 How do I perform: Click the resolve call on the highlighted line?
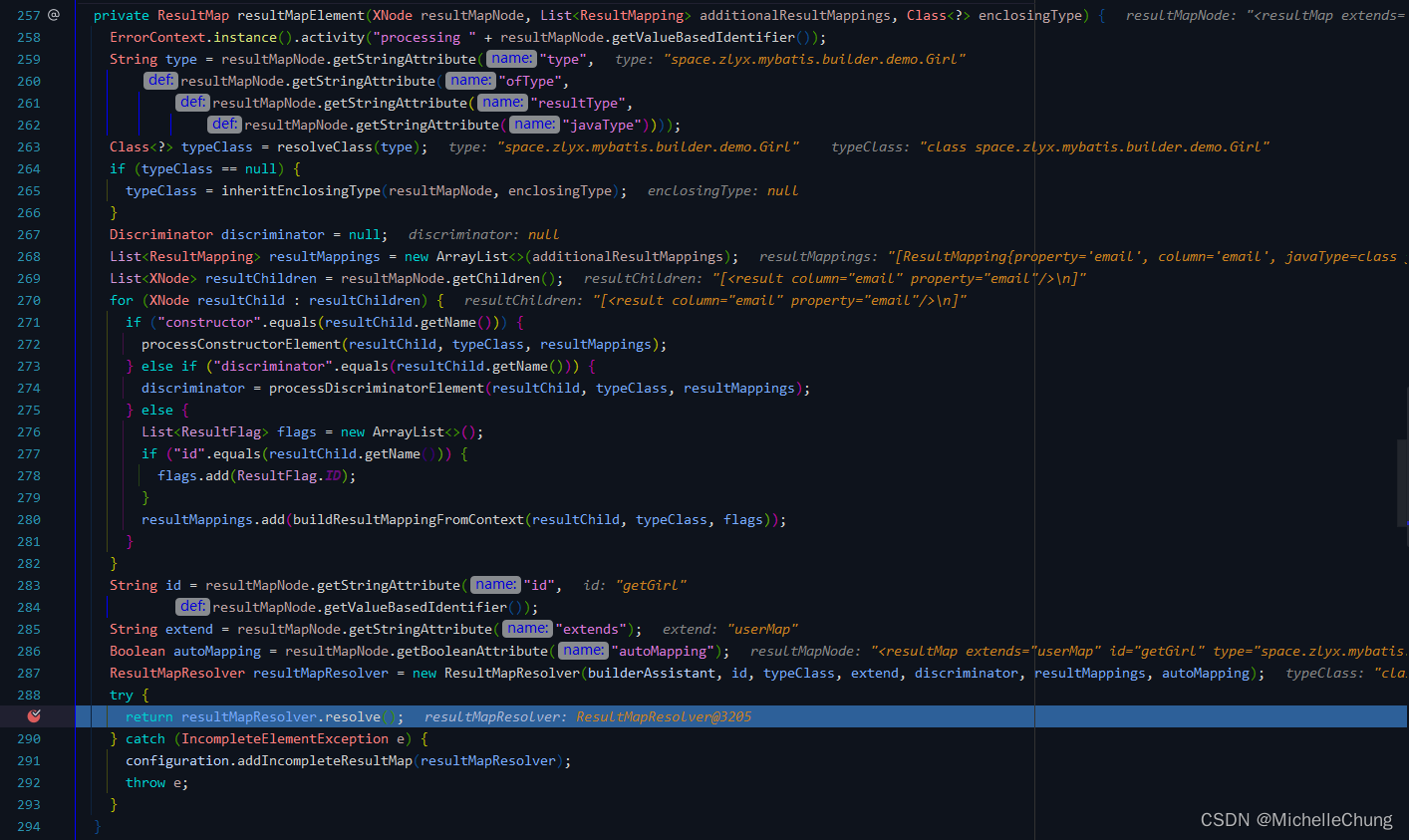tap(353, 716)
